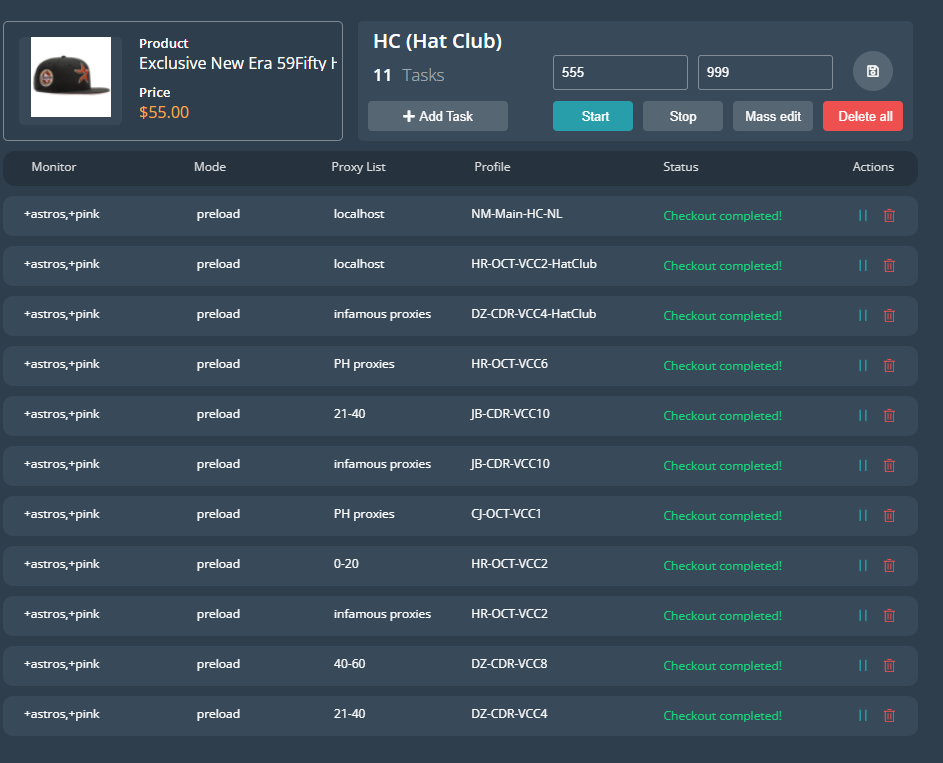Image resolution: width=943 pixels, height=763 pixels.
Task: Delete the NM-Main-HC-NL task
Action: tap(889, 215)
